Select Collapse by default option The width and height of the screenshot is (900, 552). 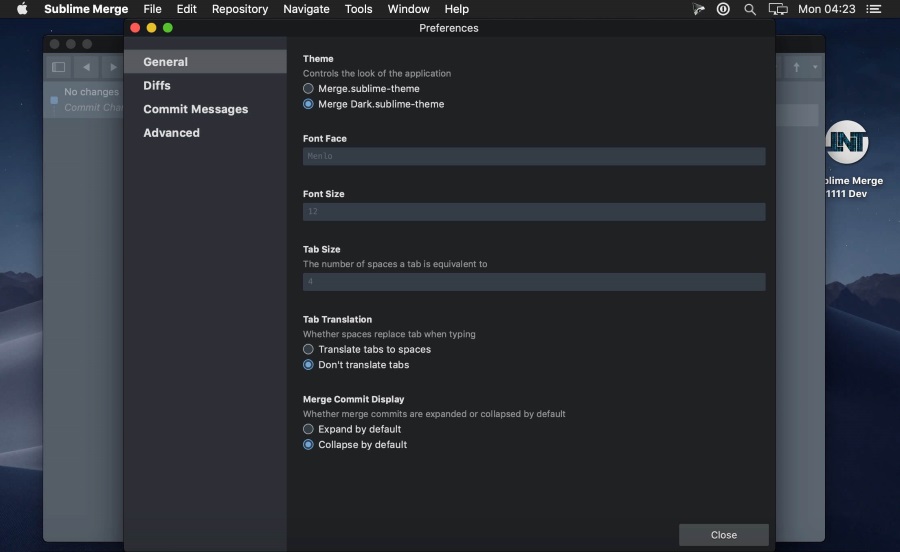click(308, 444)
